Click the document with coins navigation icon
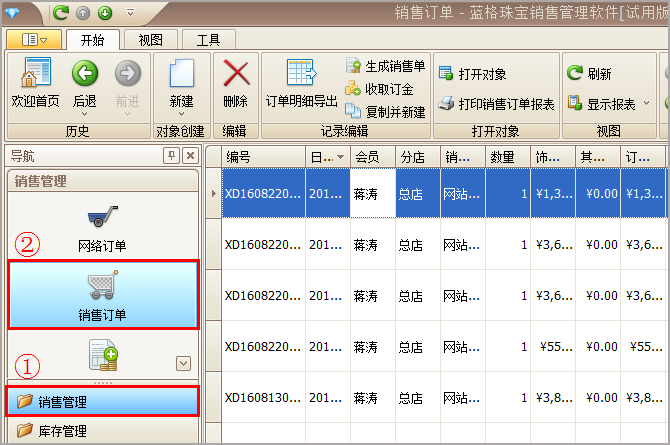The width and height of the screenshot is (670, 445). point(103,355)
